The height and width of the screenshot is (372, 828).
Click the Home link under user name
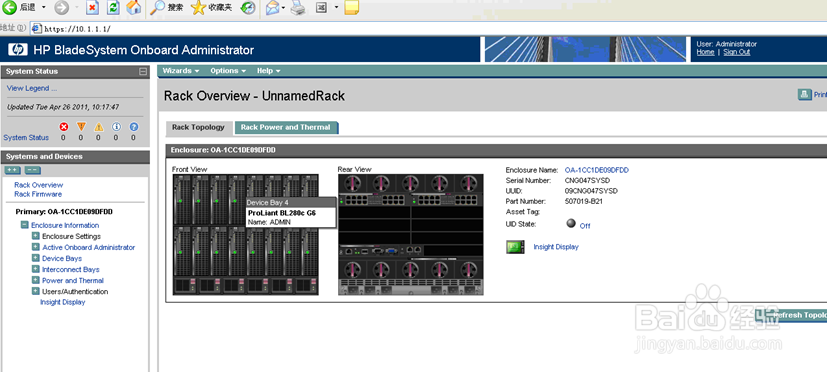click(x=705, y=52)
